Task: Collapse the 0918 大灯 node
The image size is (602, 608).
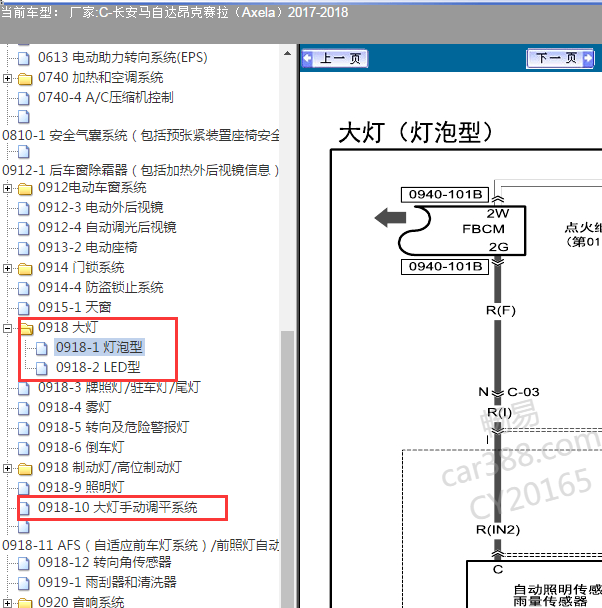Action: [7, 328]
